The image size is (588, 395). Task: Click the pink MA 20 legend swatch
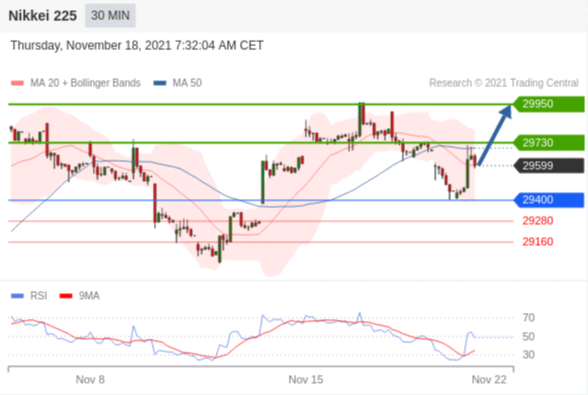point(17,83)
